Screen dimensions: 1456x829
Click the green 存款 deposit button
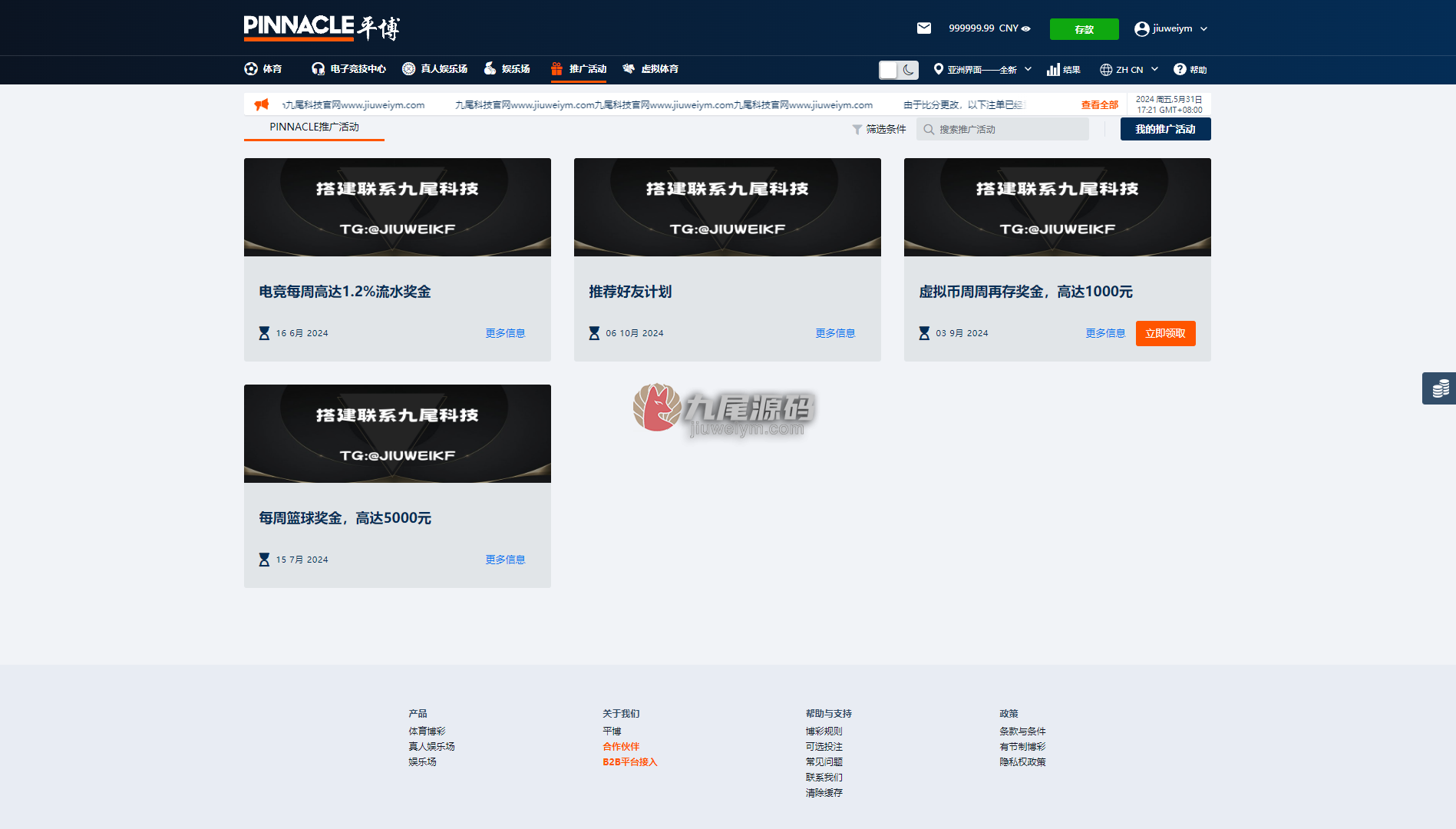pos(1085,29)
